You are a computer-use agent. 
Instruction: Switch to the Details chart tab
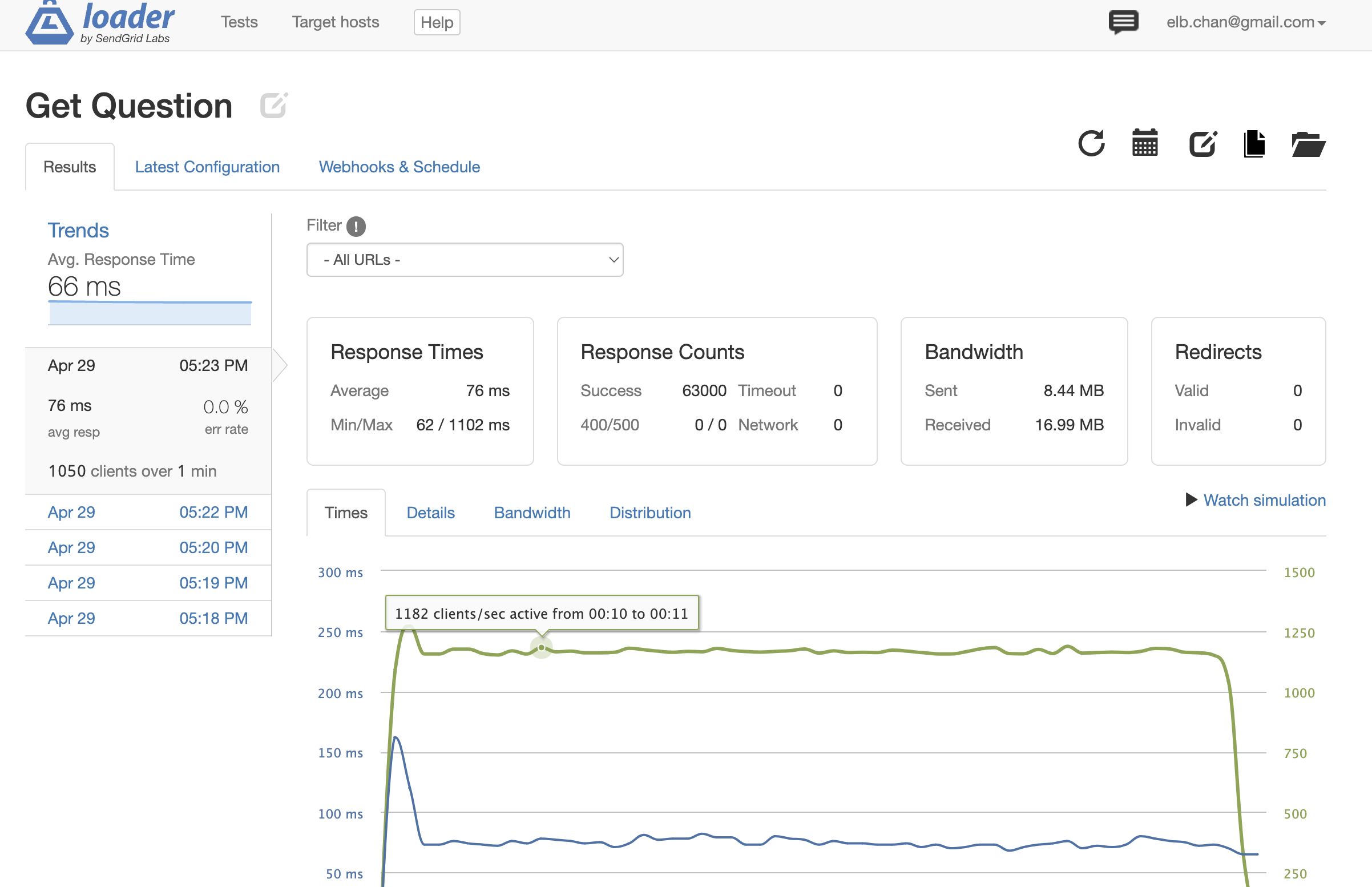430,513
